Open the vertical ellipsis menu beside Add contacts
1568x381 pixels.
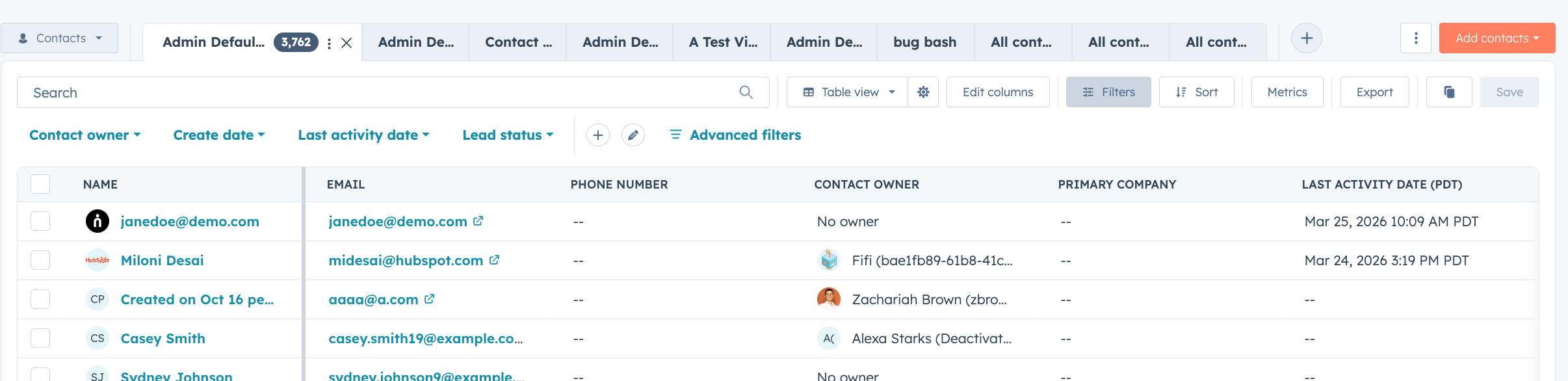tap(1415, 38)
